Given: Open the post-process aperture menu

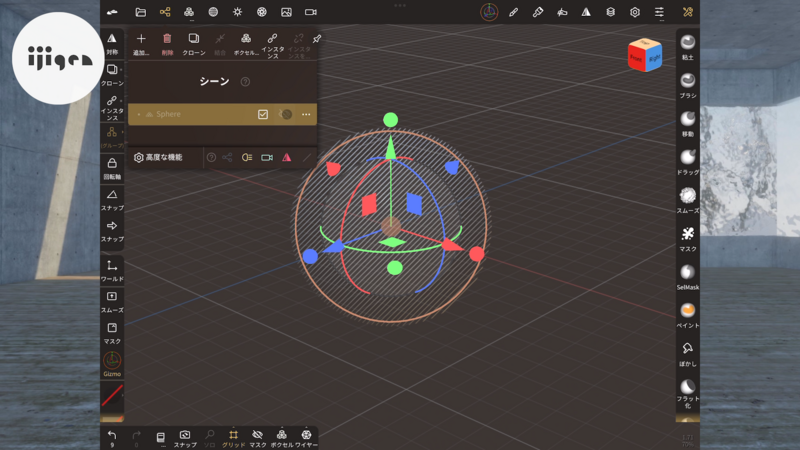Looking at the screenshot, I should (262, 12).
